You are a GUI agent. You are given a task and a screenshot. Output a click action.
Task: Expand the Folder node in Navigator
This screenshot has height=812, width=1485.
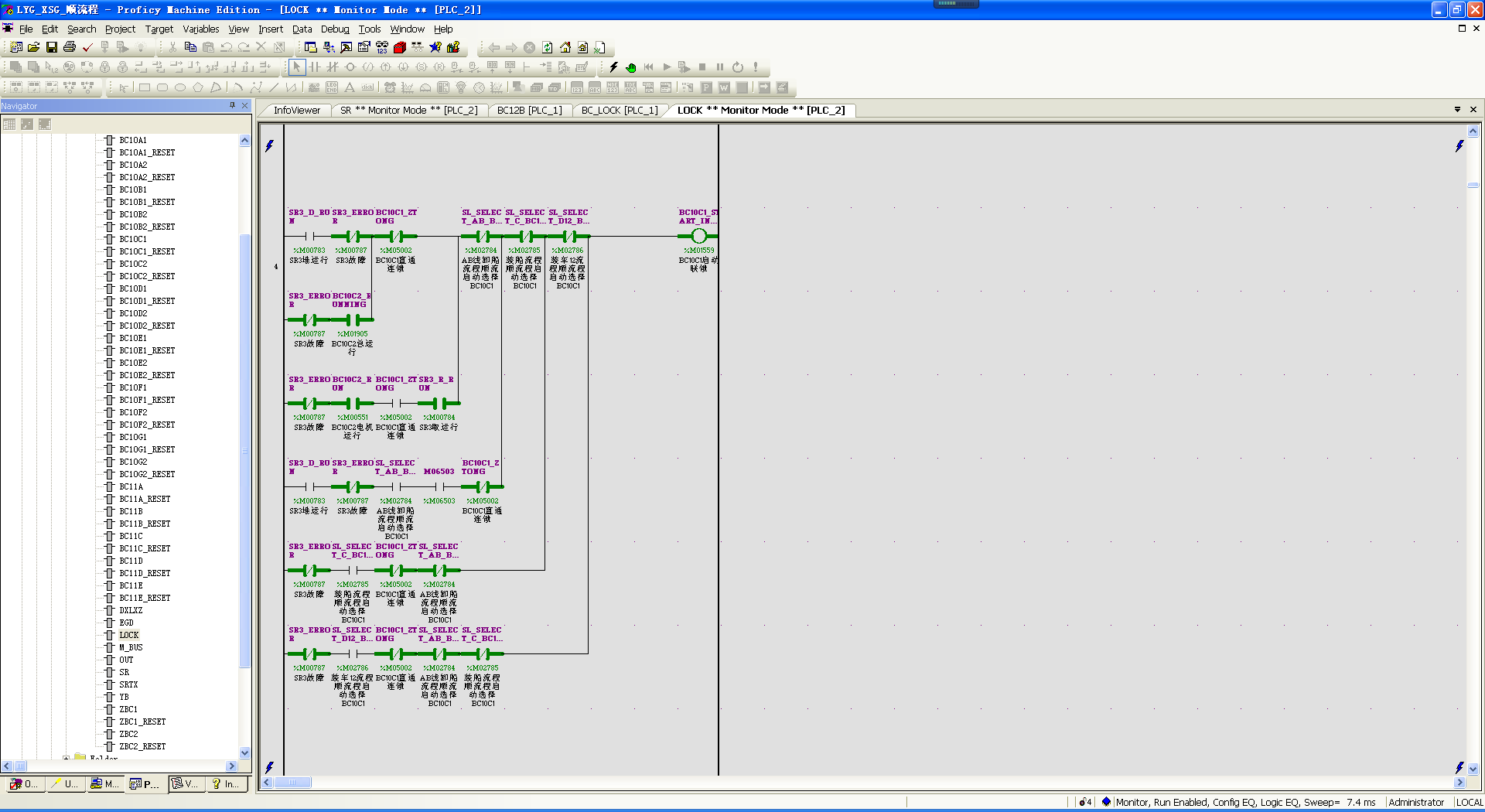point(67,758)
